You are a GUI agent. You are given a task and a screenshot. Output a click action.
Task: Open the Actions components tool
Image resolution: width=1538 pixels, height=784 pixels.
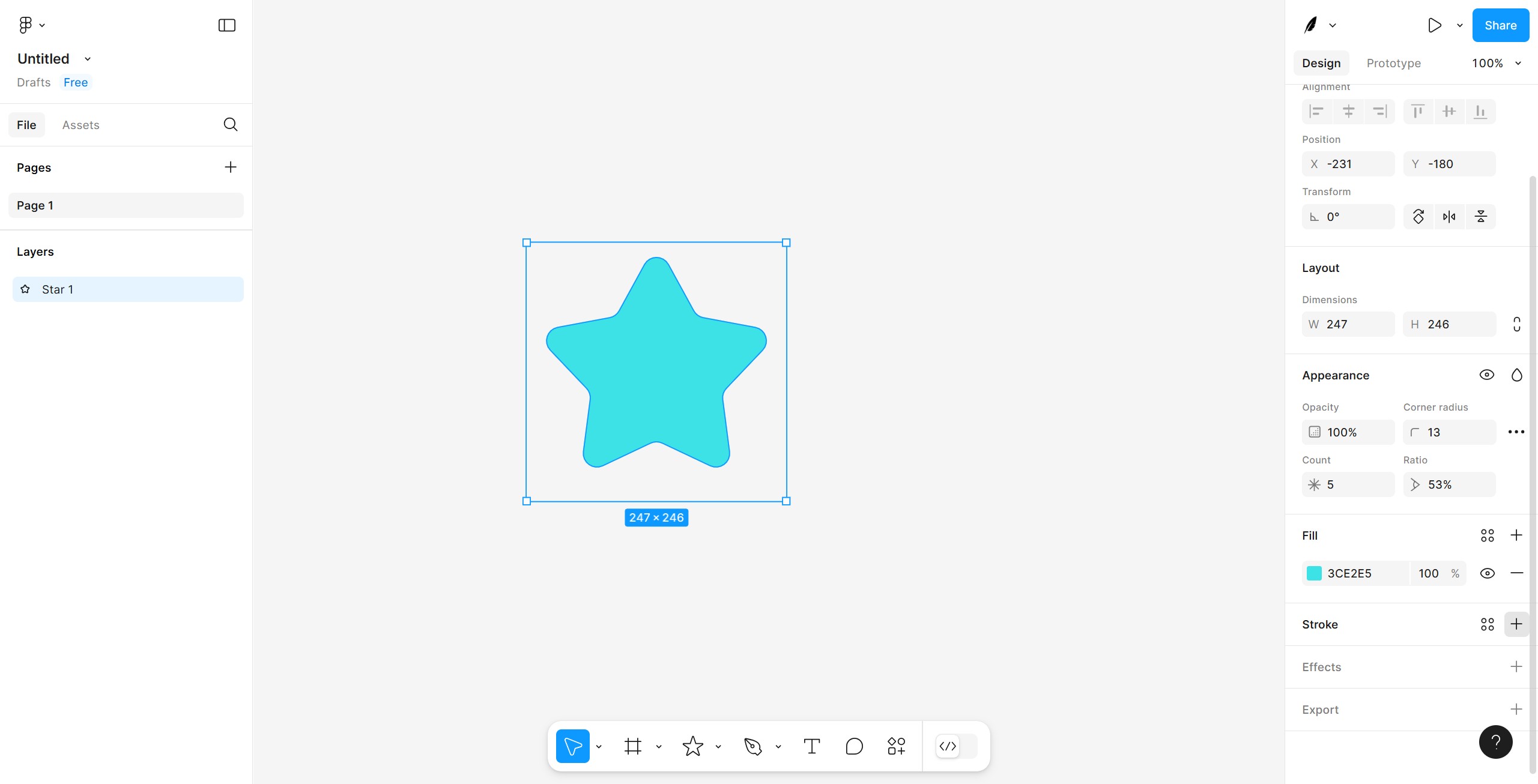pos(896,746)
